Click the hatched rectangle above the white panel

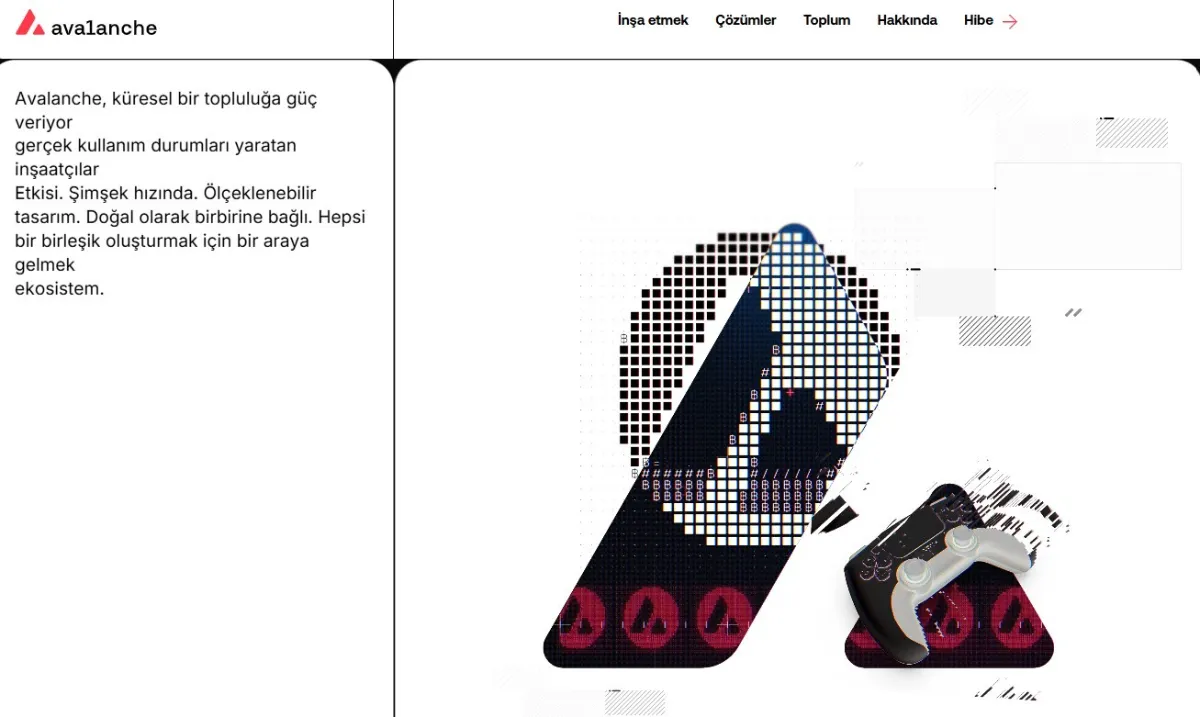tap(1132, 133)
